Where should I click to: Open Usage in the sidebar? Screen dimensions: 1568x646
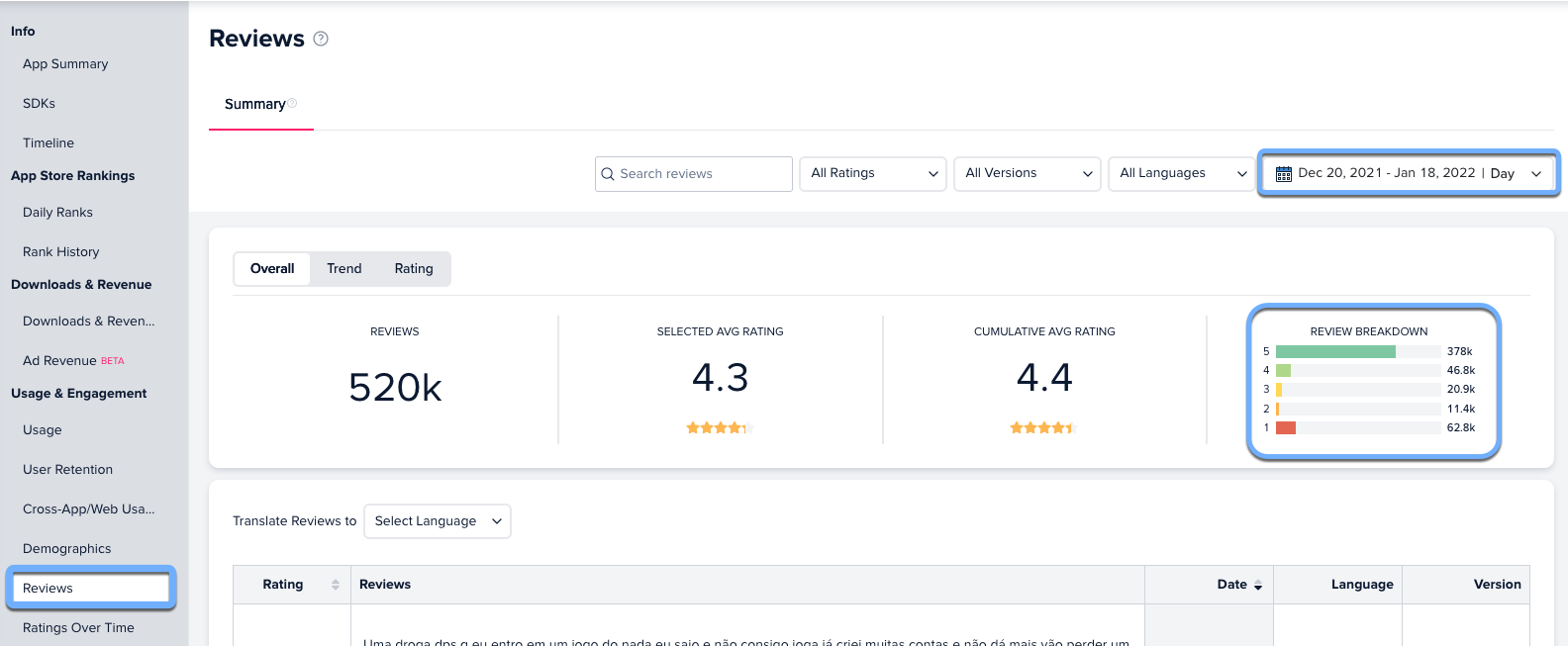(43, 429)
